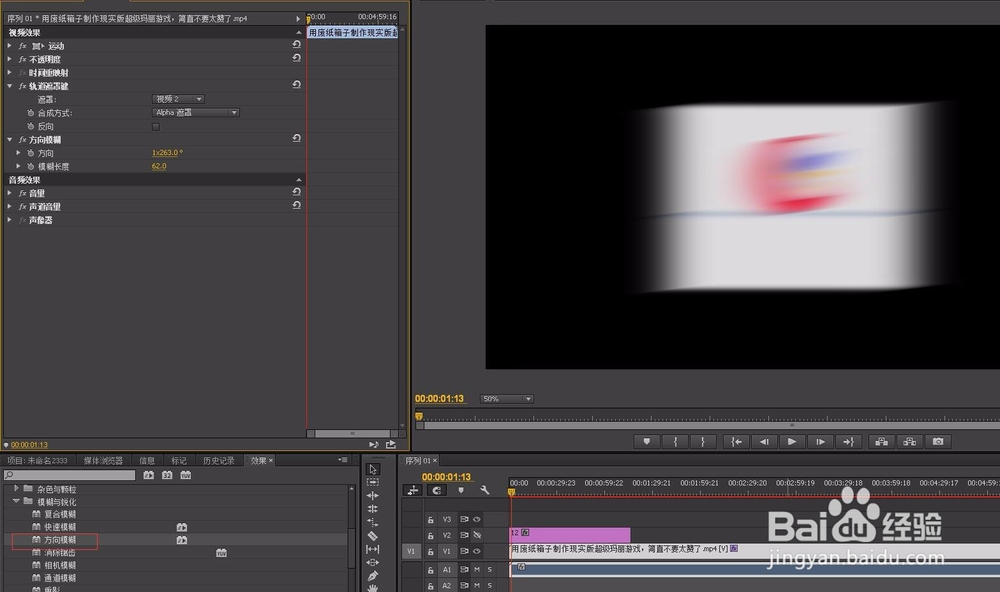Reset the 运动 effect
The width and height of the screenshot is (1000, 592).
[x=297, y=45]
